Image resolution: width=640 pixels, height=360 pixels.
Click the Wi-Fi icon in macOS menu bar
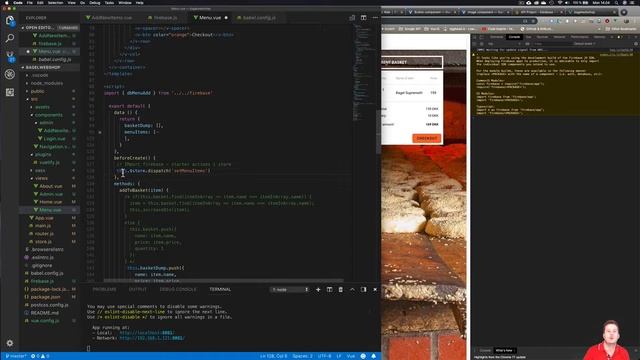coord(560,2)
